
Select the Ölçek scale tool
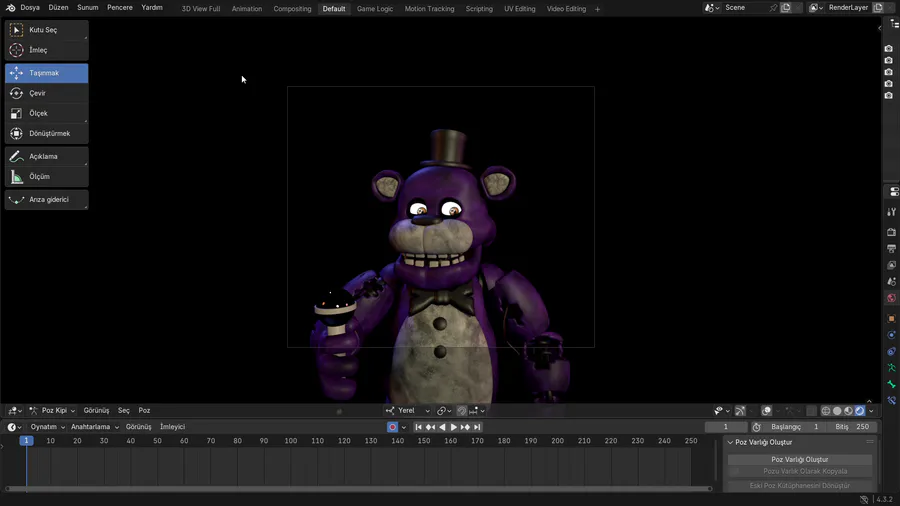tap(46, 113)
